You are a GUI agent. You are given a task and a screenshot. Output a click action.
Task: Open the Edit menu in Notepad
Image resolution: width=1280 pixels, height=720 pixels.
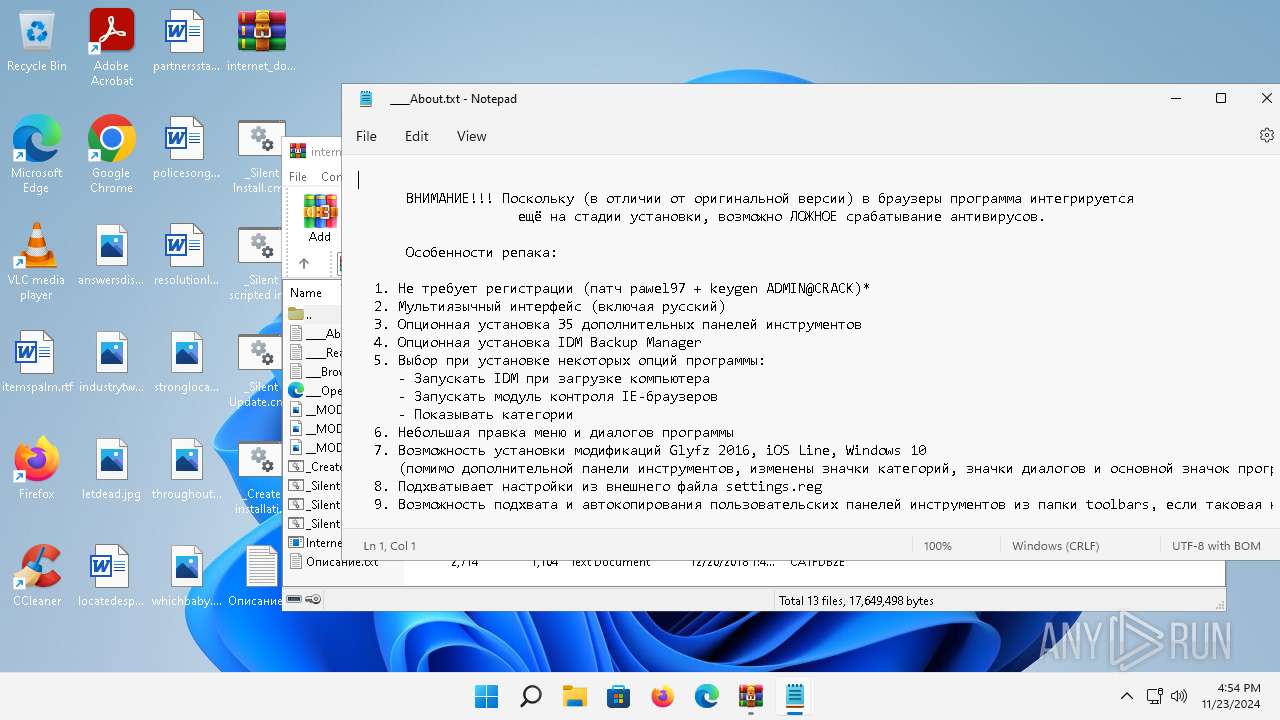click(x=417, y=136)
